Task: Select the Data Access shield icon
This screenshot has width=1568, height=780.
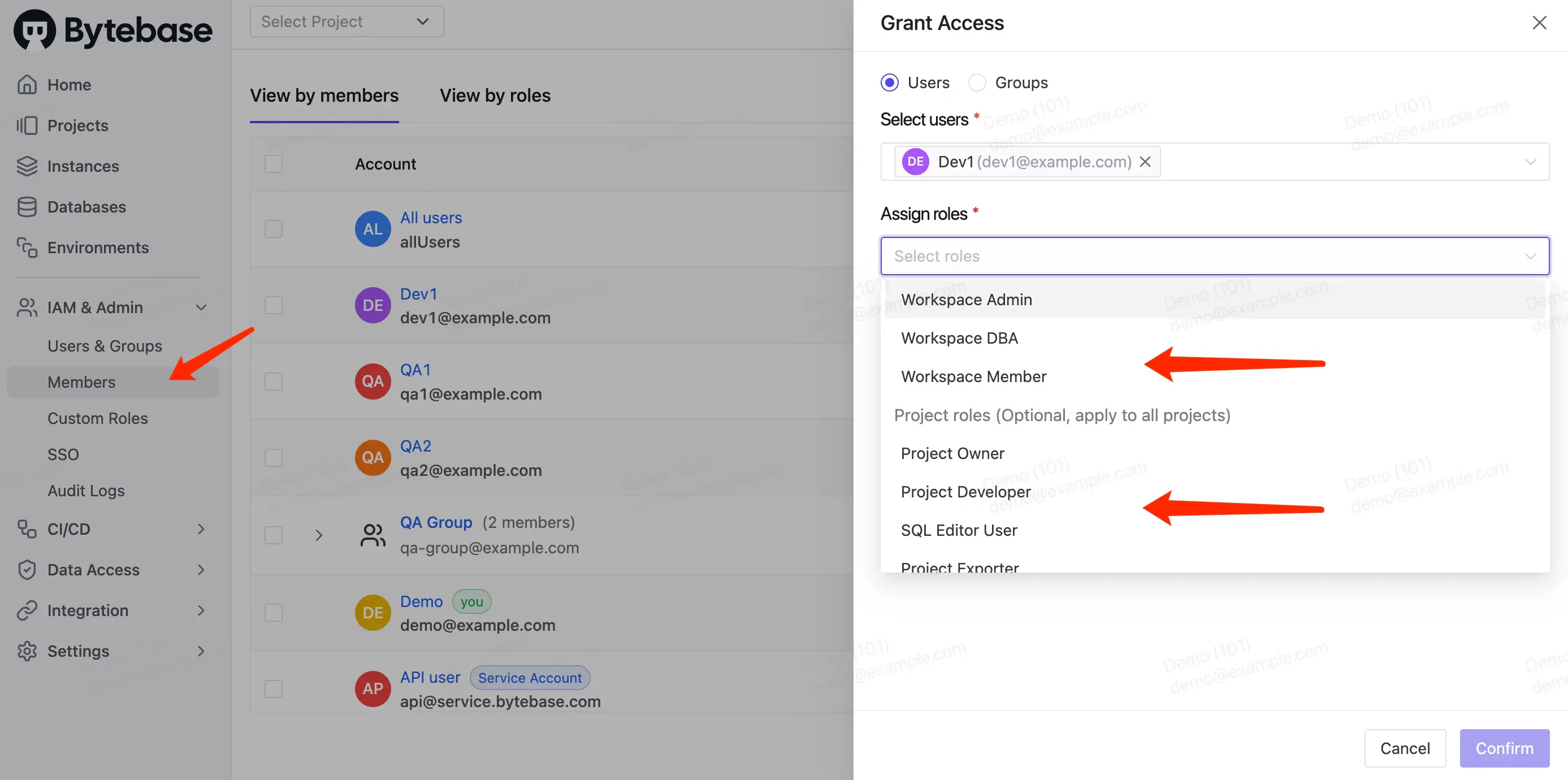Action: tap(27, 569)
